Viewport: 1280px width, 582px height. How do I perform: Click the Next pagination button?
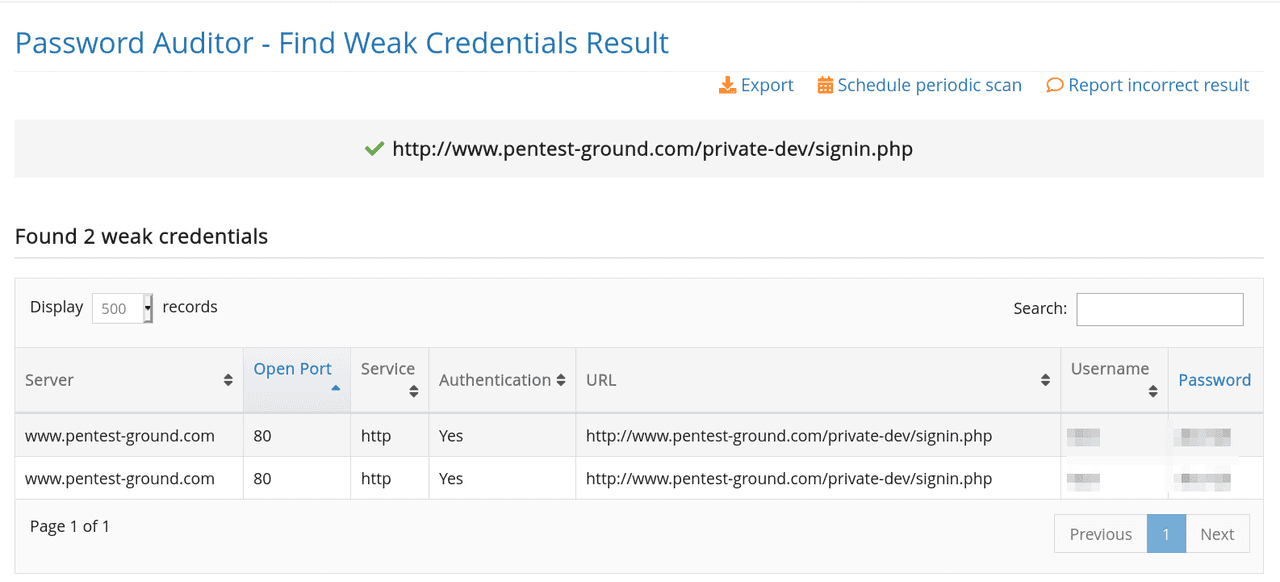(1217, 533)
